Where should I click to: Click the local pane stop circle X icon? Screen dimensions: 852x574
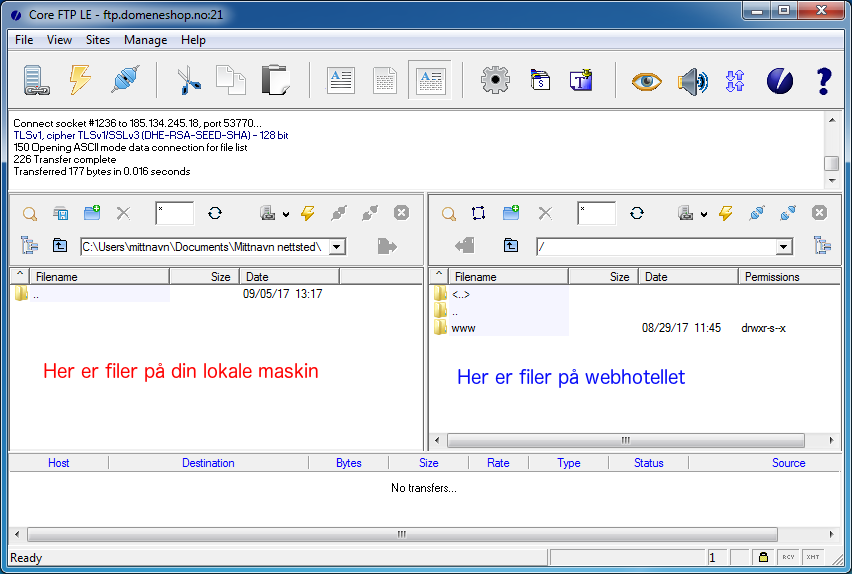pos(402,213)
